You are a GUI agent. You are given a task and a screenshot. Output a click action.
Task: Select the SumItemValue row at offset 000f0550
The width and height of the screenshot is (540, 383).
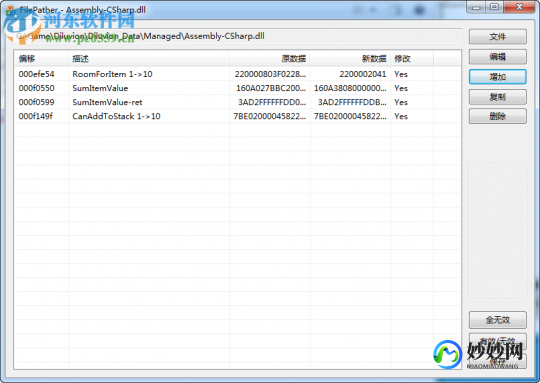click(237, 88)
